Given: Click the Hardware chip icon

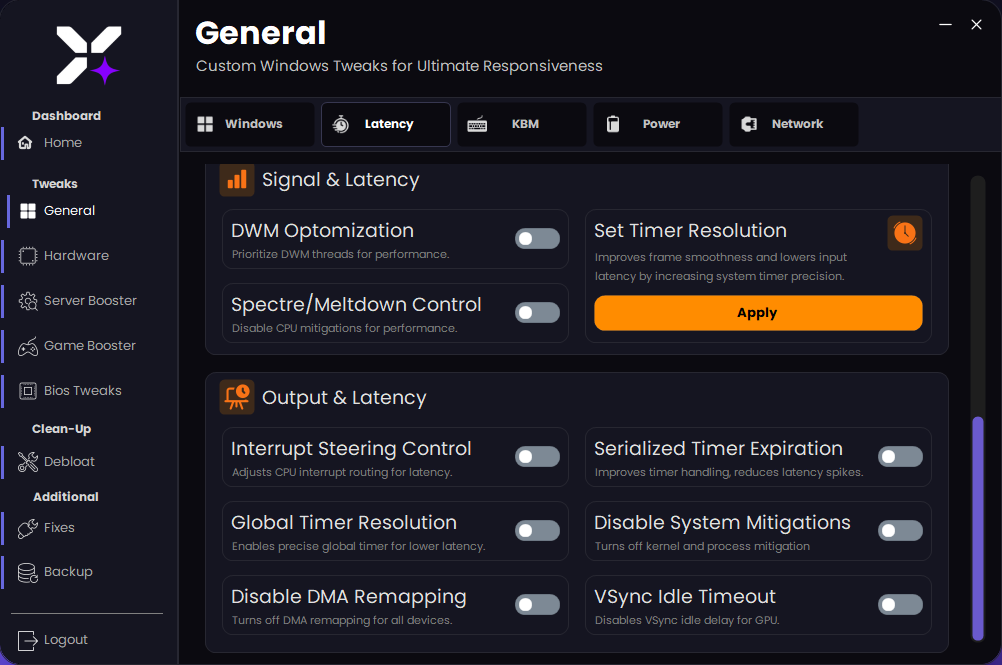Looking at the screenshot, I should pos(28,256).
